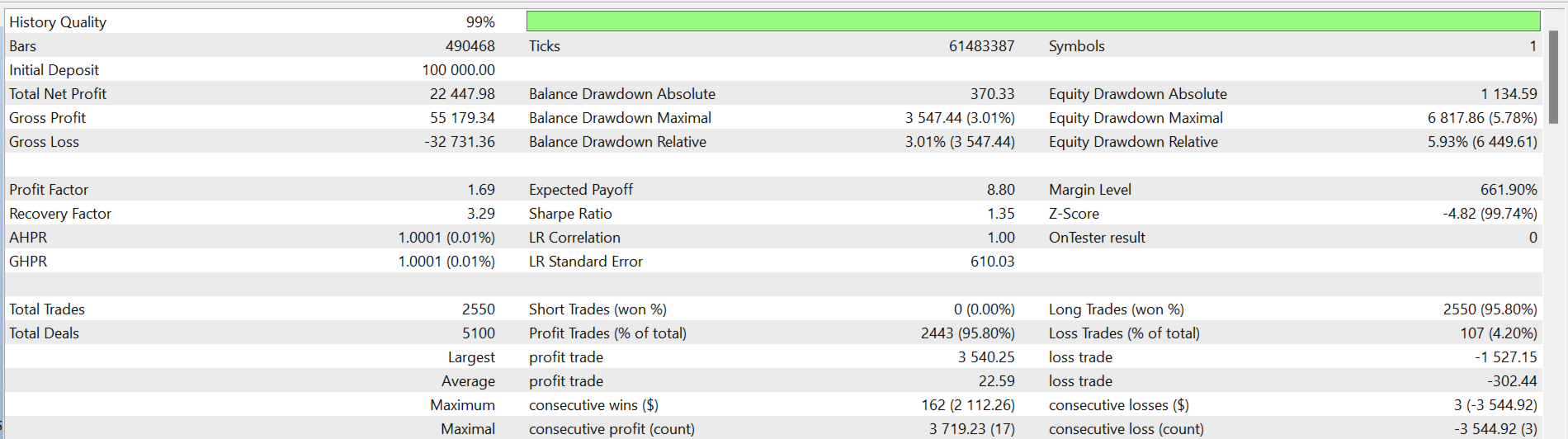
Task: Select the Gross Profit row label
Action: coord(47,118)
